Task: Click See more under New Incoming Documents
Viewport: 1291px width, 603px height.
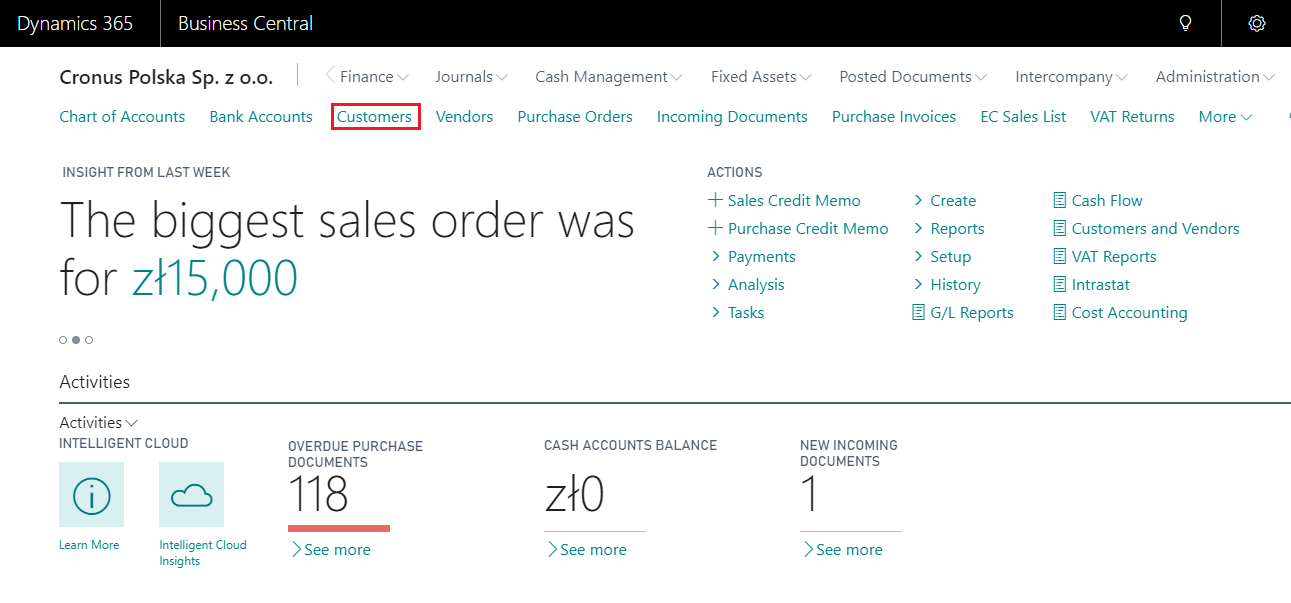Action: [x=842, y=549]
